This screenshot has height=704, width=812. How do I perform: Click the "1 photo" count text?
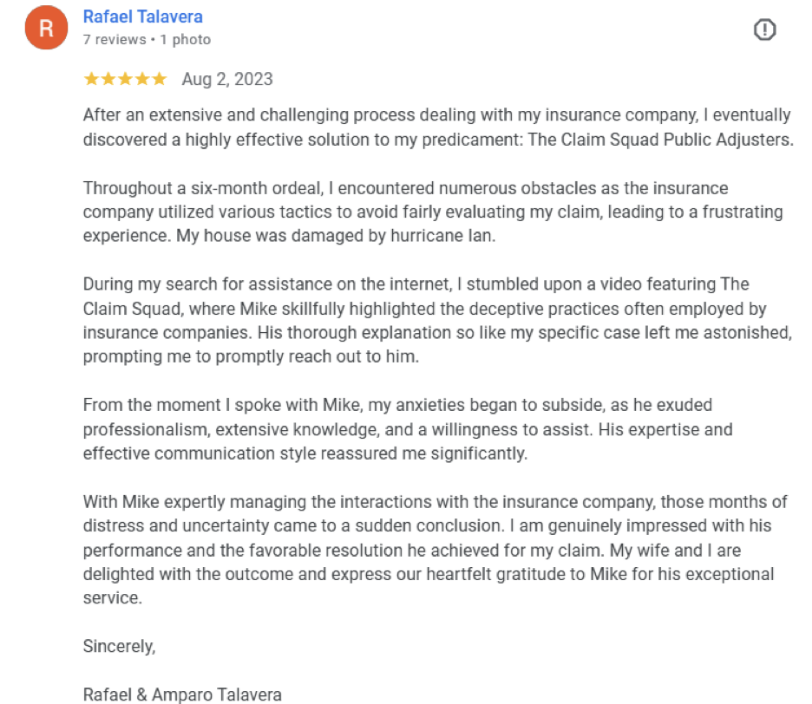pyautogui.click(x=185, y=39)
